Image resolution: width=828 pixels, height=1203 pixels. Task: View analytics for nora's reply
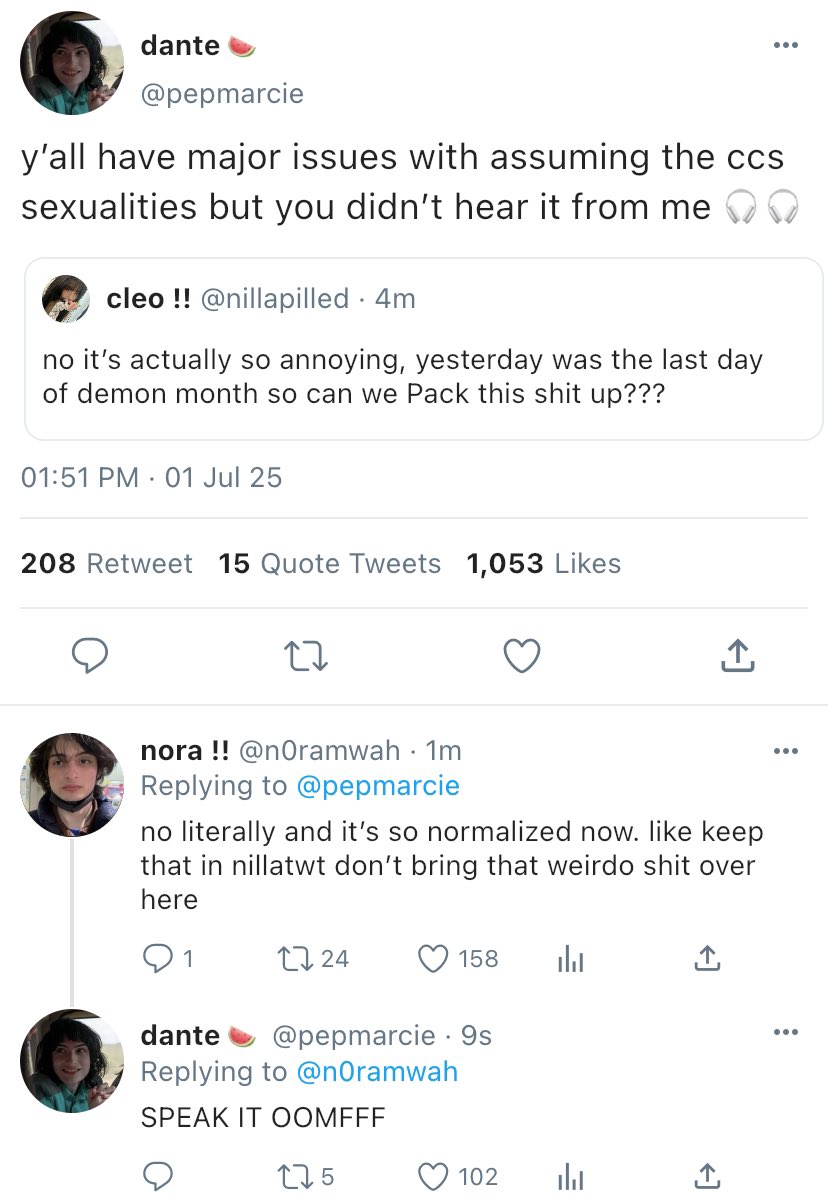click(568, 959)
